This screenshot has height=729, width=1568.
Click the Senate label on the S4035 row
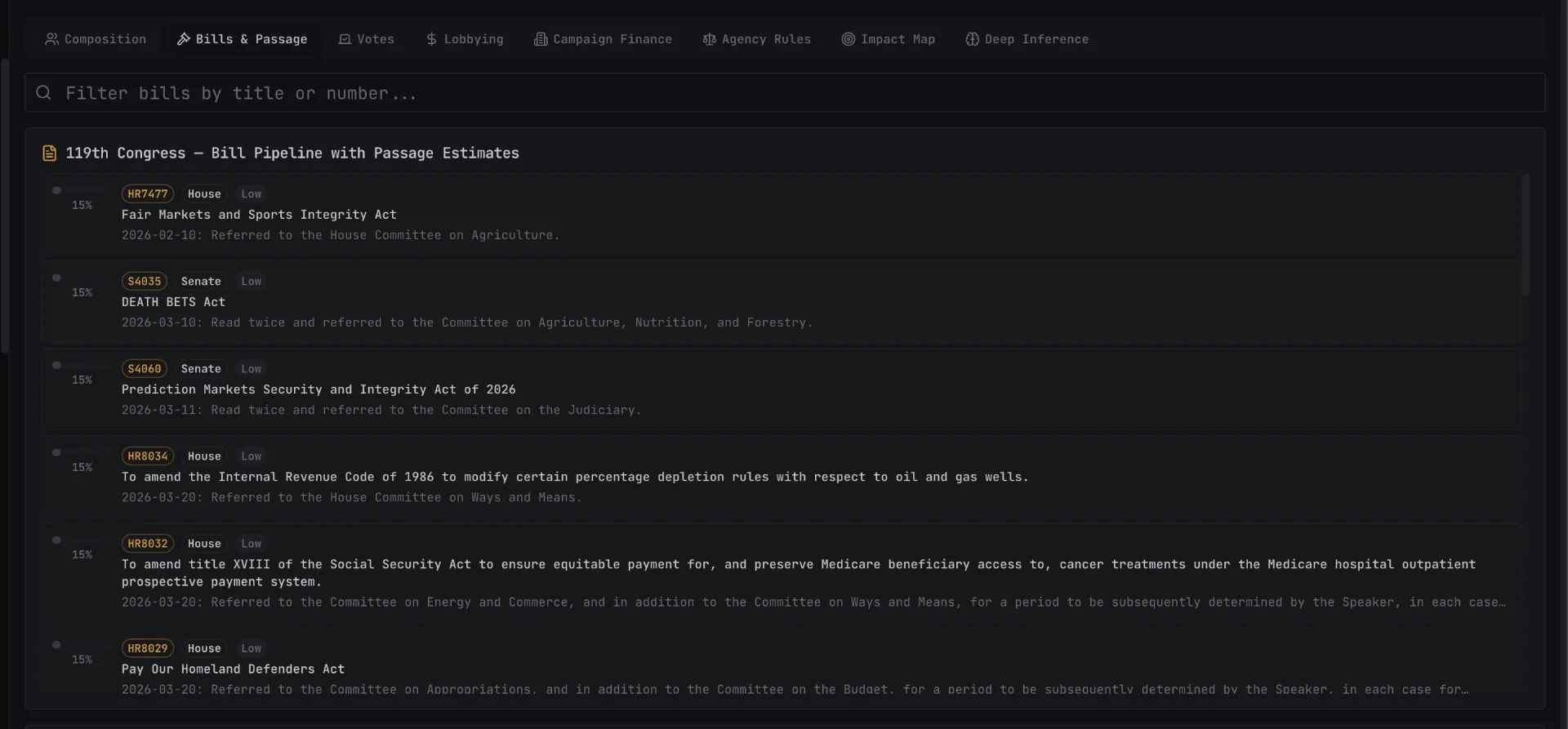point(201,282)
